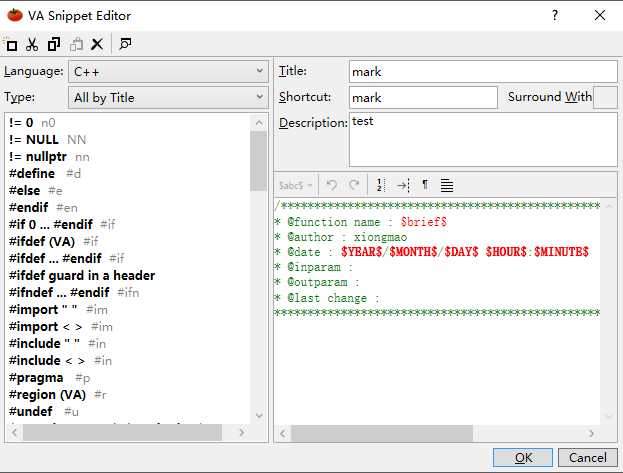623x473 pixels.
Task: Select the '#import " "' snippet
Action: tap(58, 310)
